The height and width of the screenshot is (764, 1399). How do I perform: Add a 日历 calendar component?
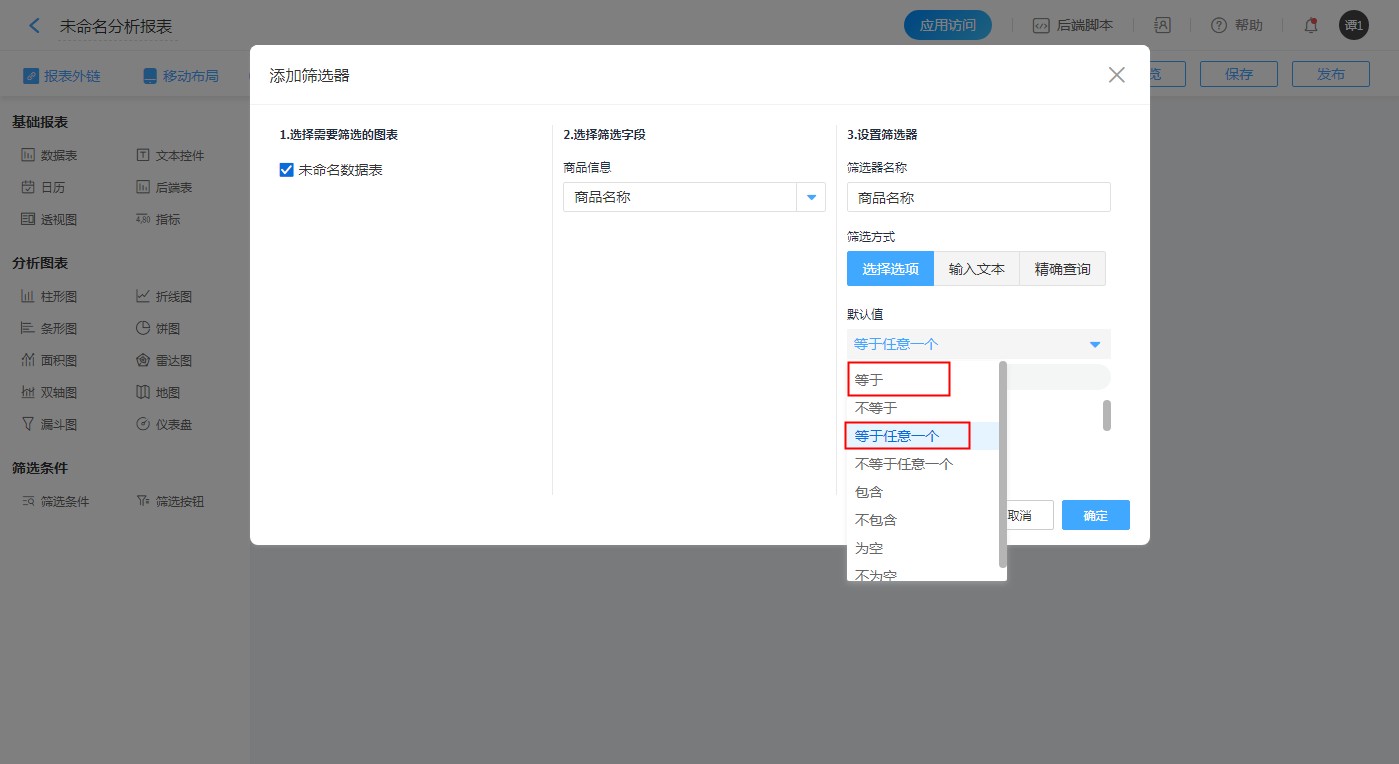pyautogui.click(x=29, y=188)
